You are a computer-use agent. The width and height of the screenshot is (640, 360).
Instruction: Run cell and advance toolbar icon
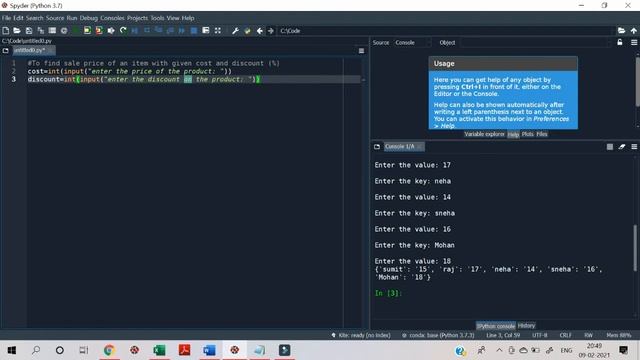(x=99, y=31)
